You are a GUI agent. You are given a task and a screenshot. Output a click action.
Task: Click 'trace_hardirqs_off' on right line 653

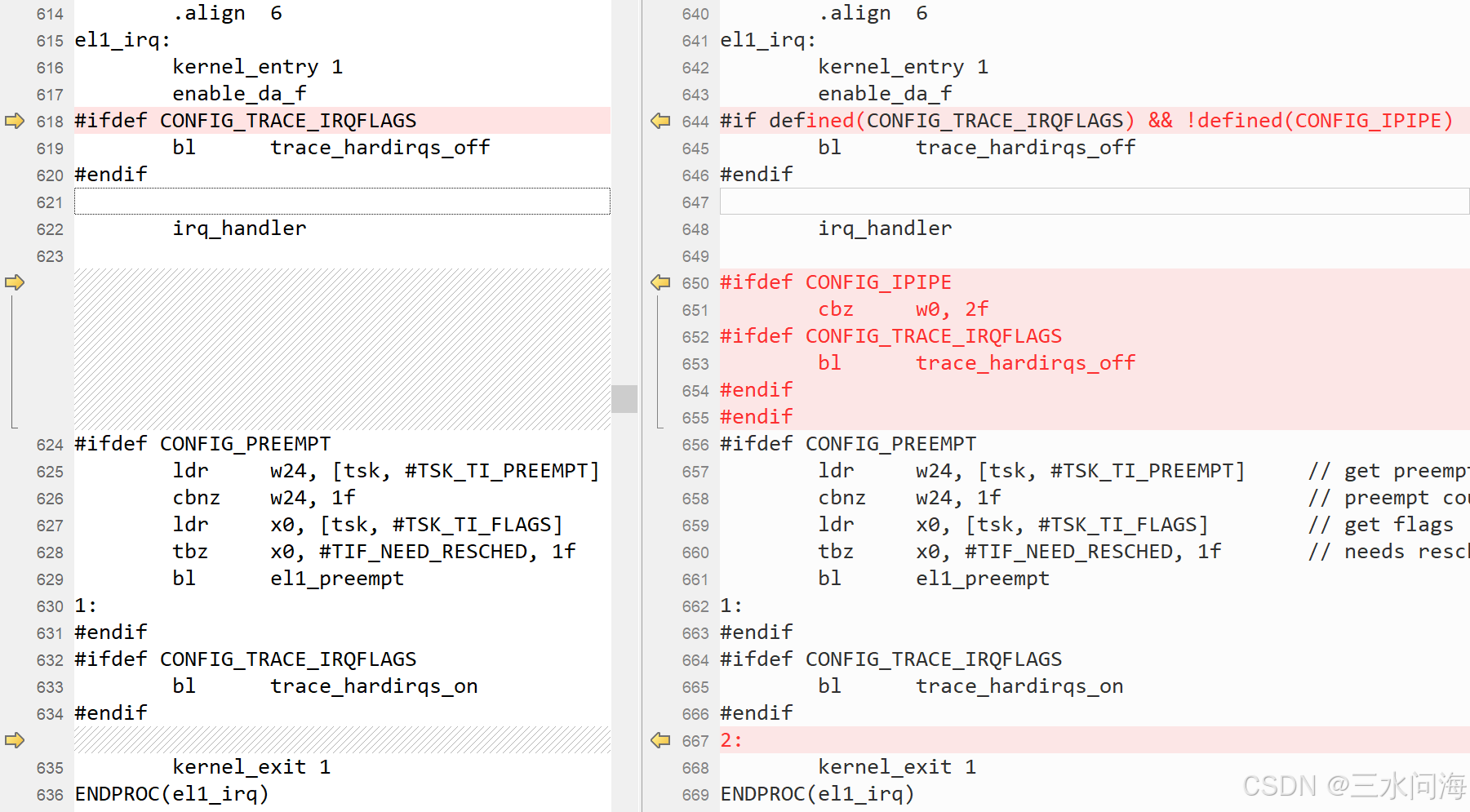[x=1026, y=363]
